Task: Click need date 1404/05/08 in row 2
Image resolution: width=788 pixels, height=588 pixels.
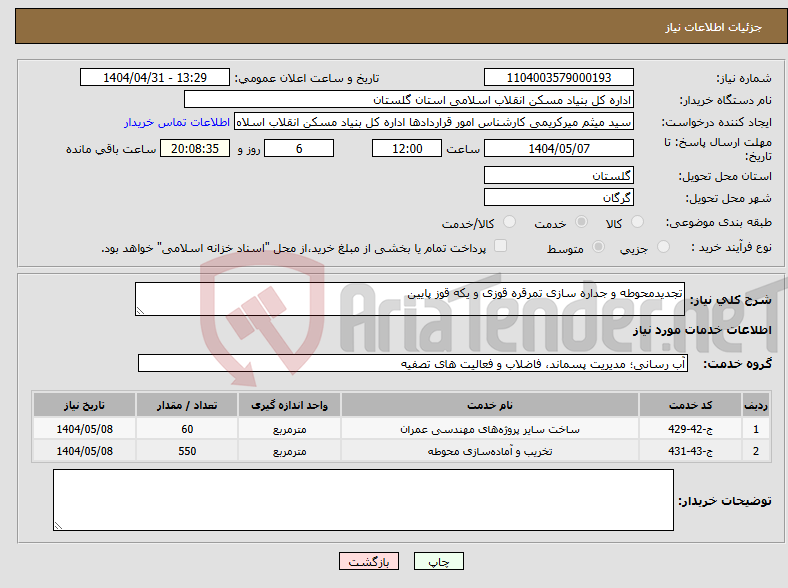Action: pos(84,451)
